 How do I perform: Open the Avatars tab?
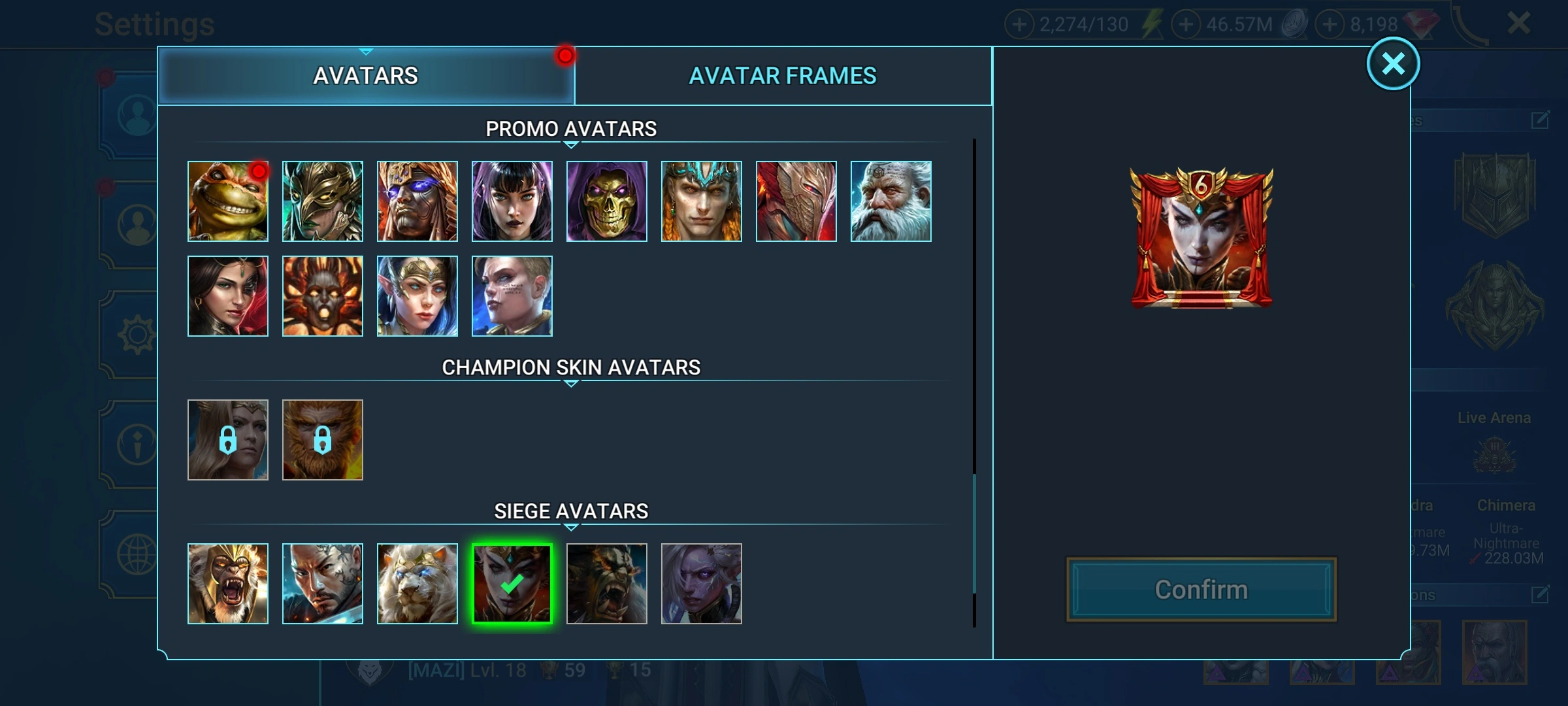(x=366, y=76)
